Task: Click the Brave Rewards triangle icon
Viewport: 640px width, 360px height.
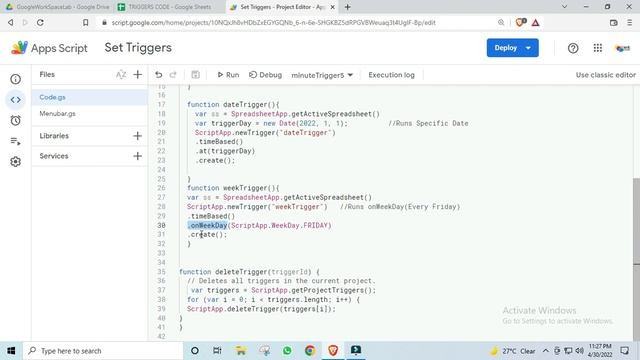Action: click(x=536, y=23)
